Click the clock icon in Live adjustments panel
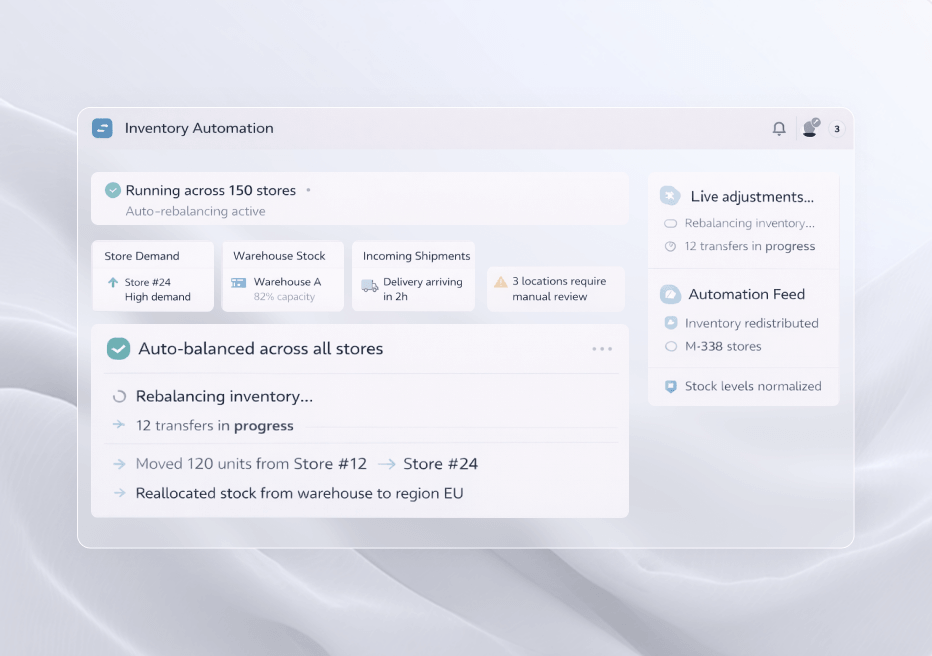The image size is (932, 656). click(x=670, y=247)
